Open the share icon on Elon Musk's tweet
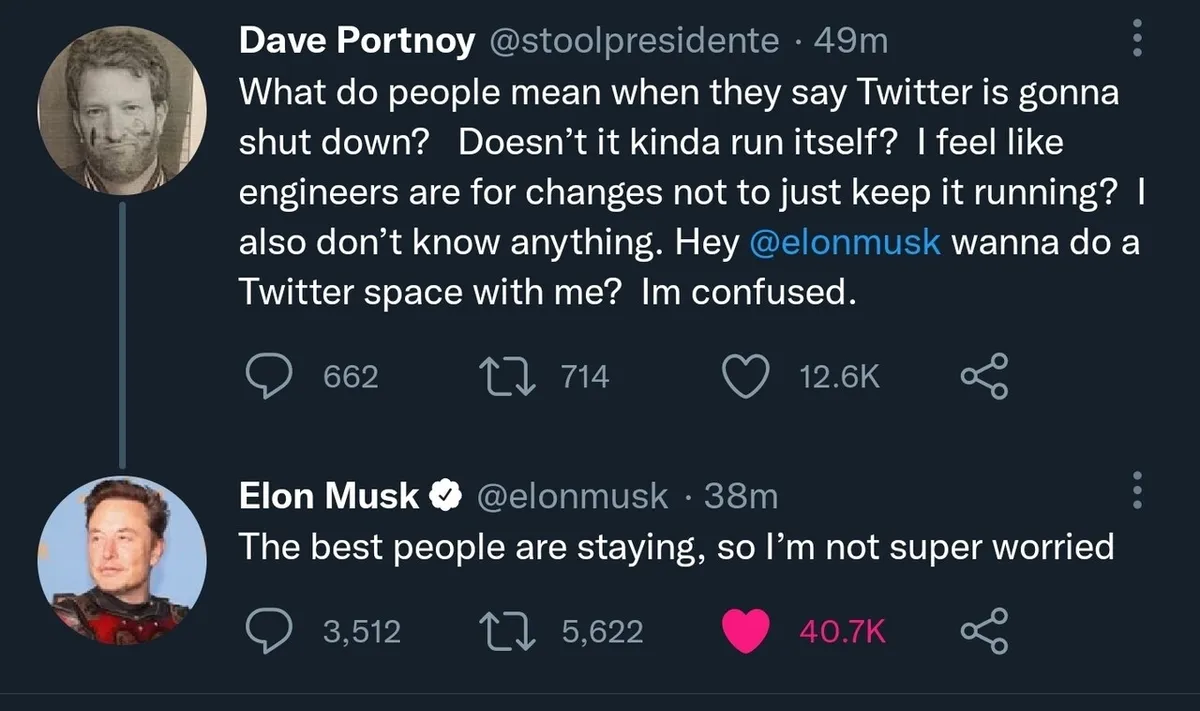This screenshot has height=711, width=1200. pyautogui.click(x=987, y=630)
